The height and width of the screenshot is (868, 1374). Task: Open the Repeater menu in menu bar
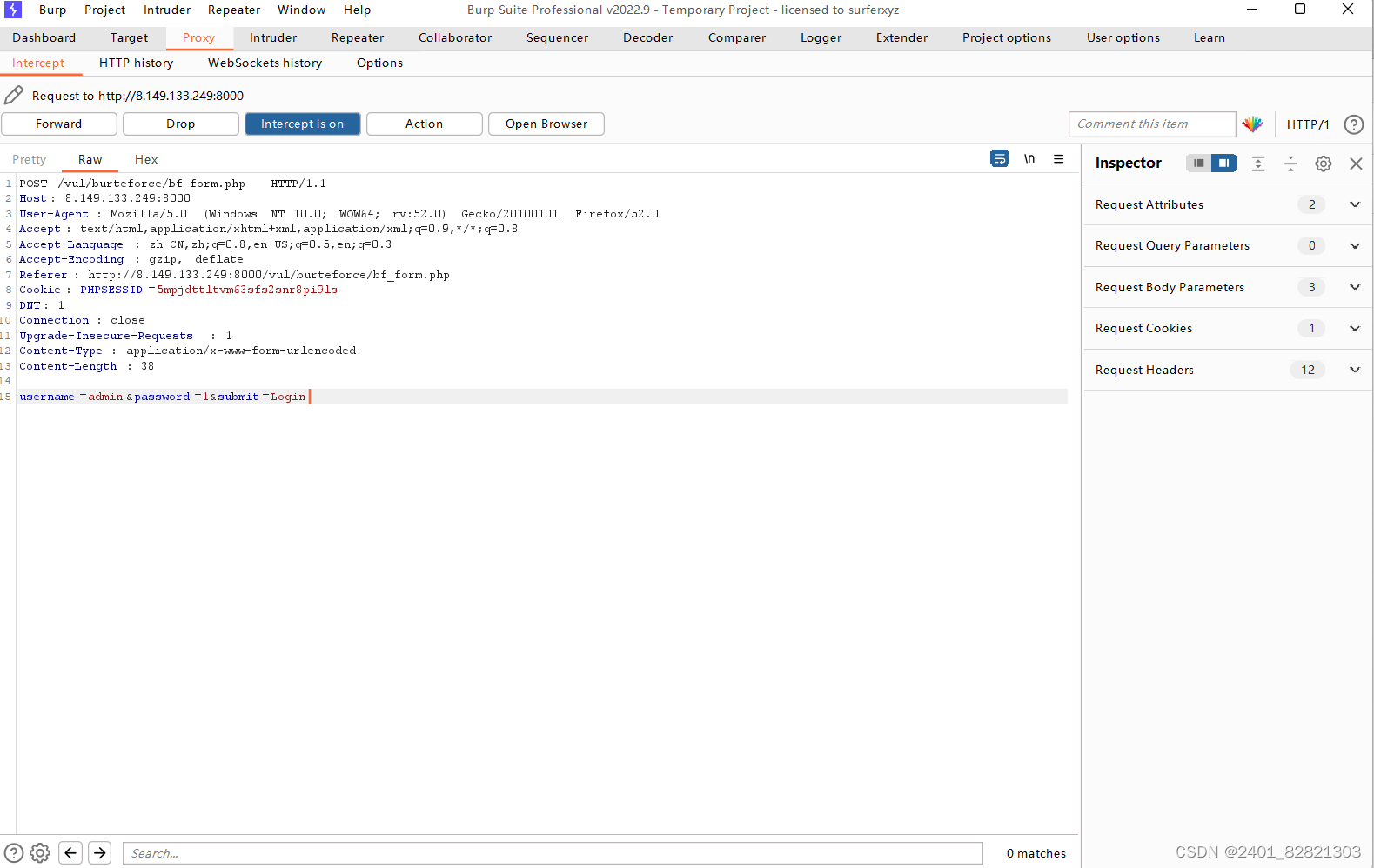(234, 10)
